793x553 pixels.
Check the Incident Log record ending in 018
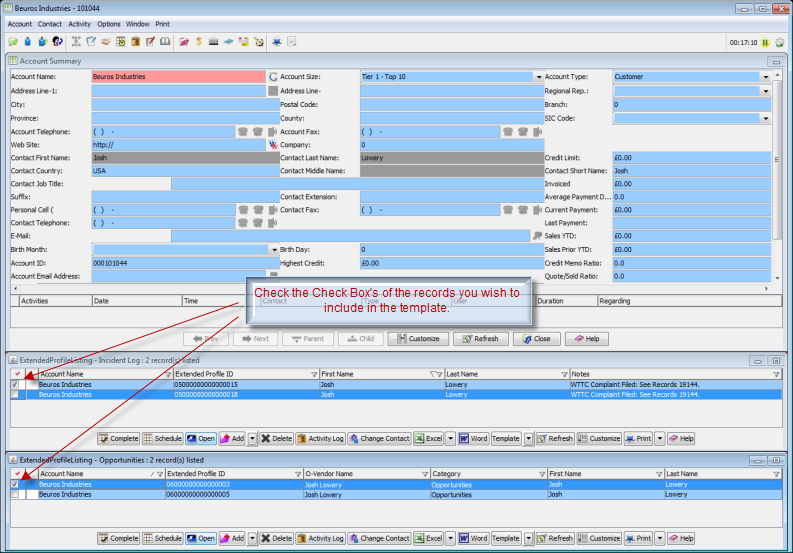[x=15, y=395]
